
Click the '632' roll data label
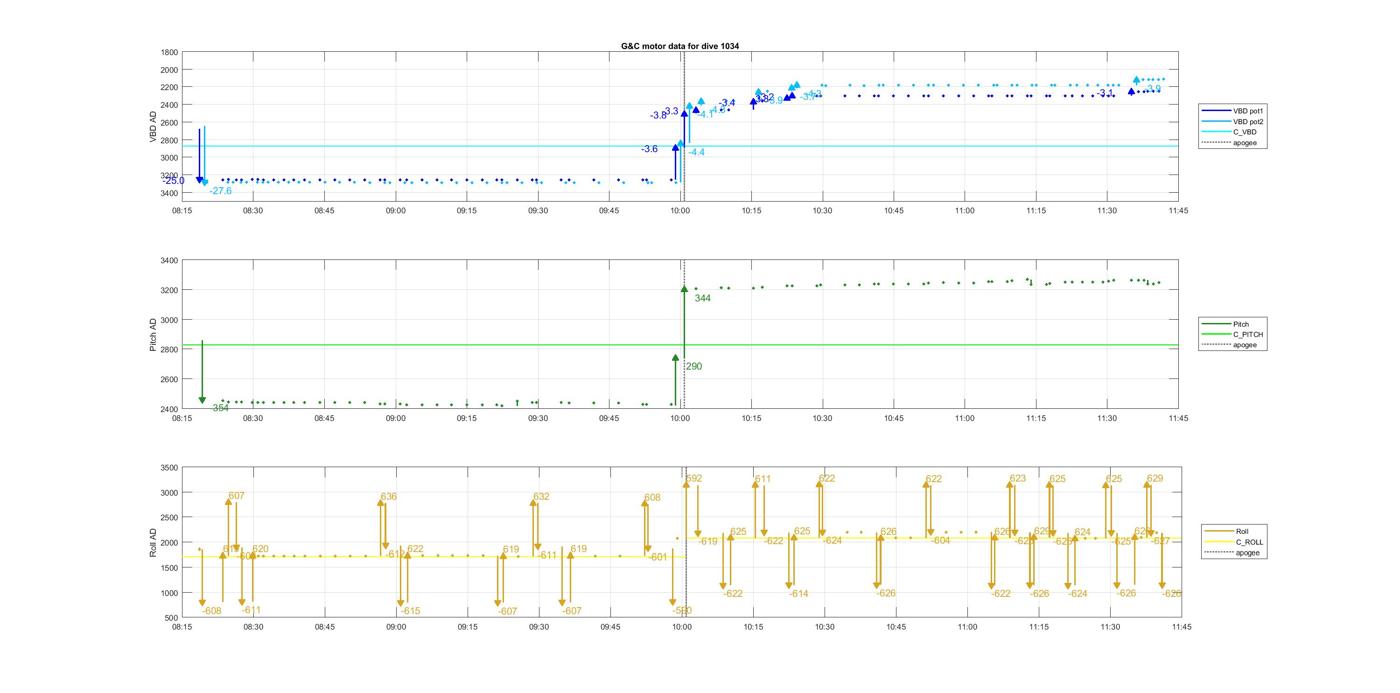[541, 497]
